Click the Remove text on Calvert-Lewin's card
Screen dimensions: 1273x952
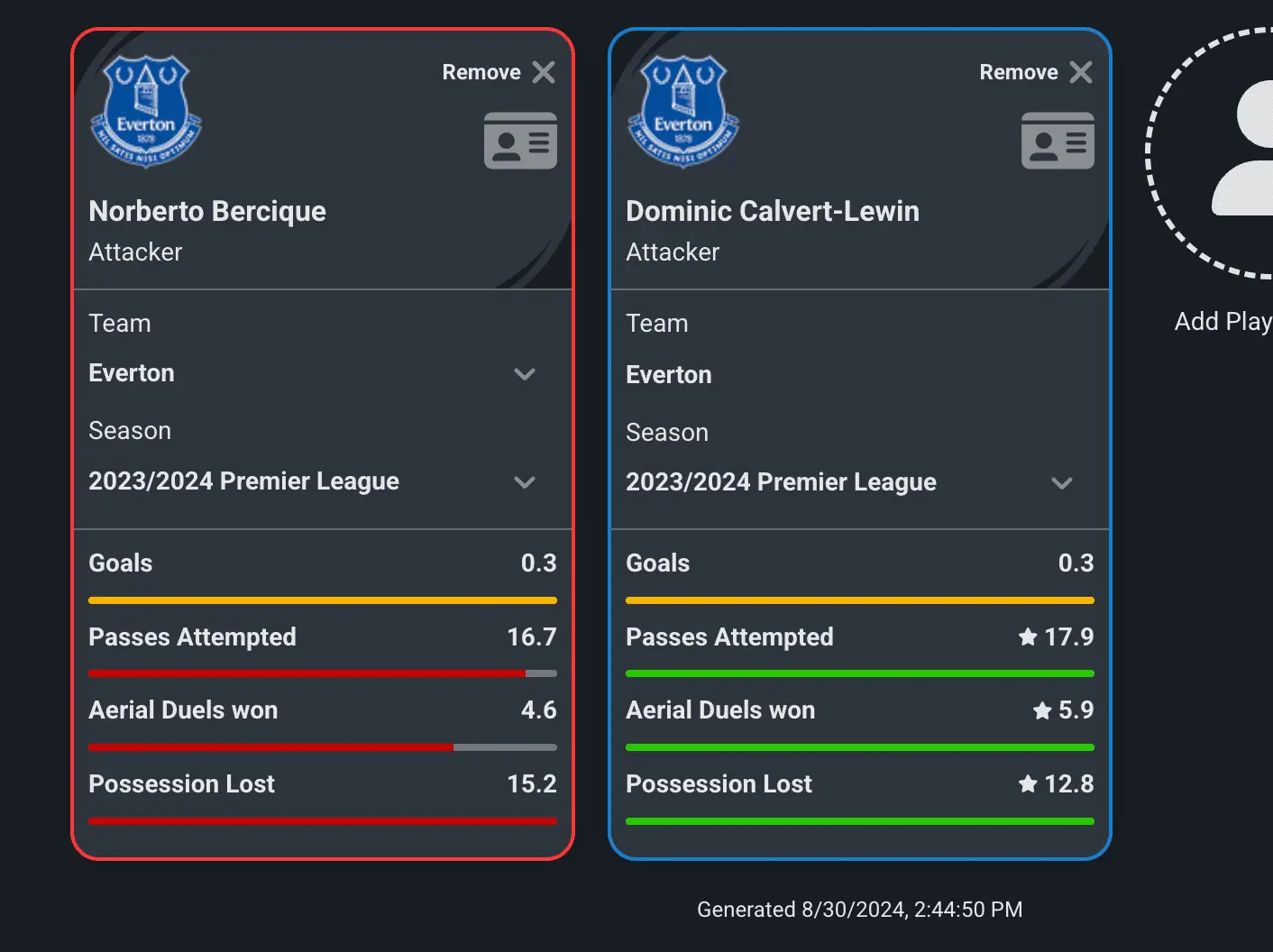tap(1019, 72)
